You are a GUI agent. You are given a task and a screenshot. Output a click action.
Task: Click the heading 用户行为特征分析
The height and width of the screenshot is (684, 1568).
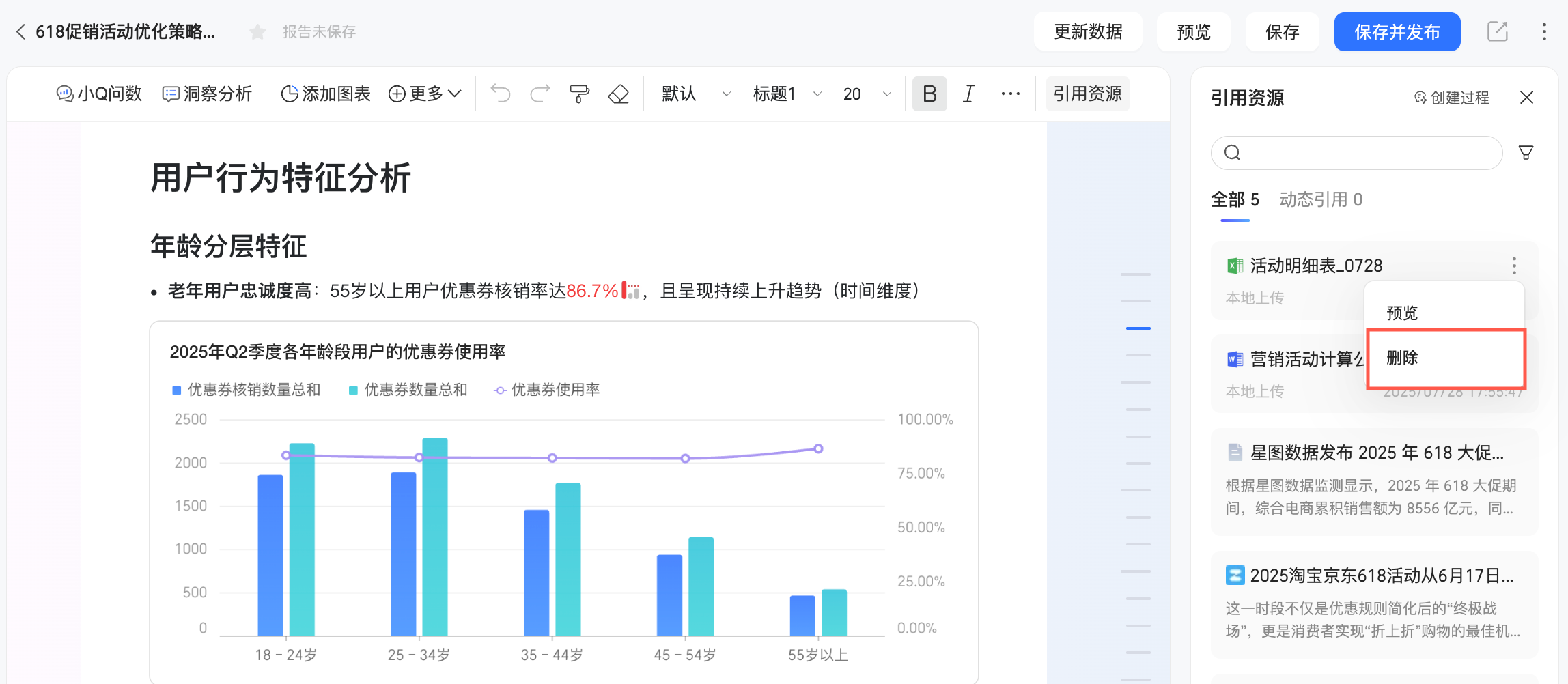[x=281, y=177]
